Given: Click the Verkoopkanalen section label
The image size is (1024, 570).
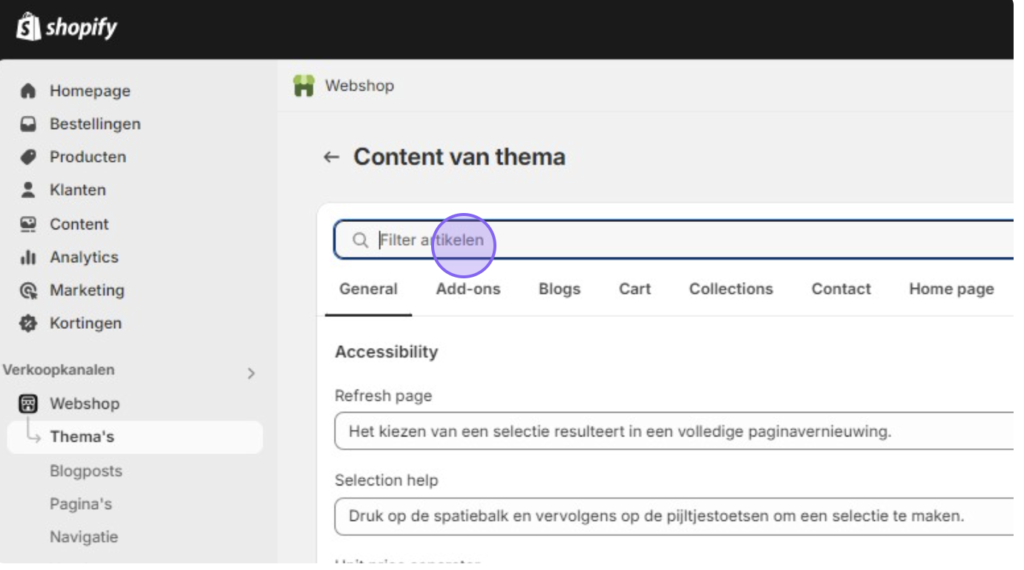Looking at the screenshot, I should tap(58, 370).
